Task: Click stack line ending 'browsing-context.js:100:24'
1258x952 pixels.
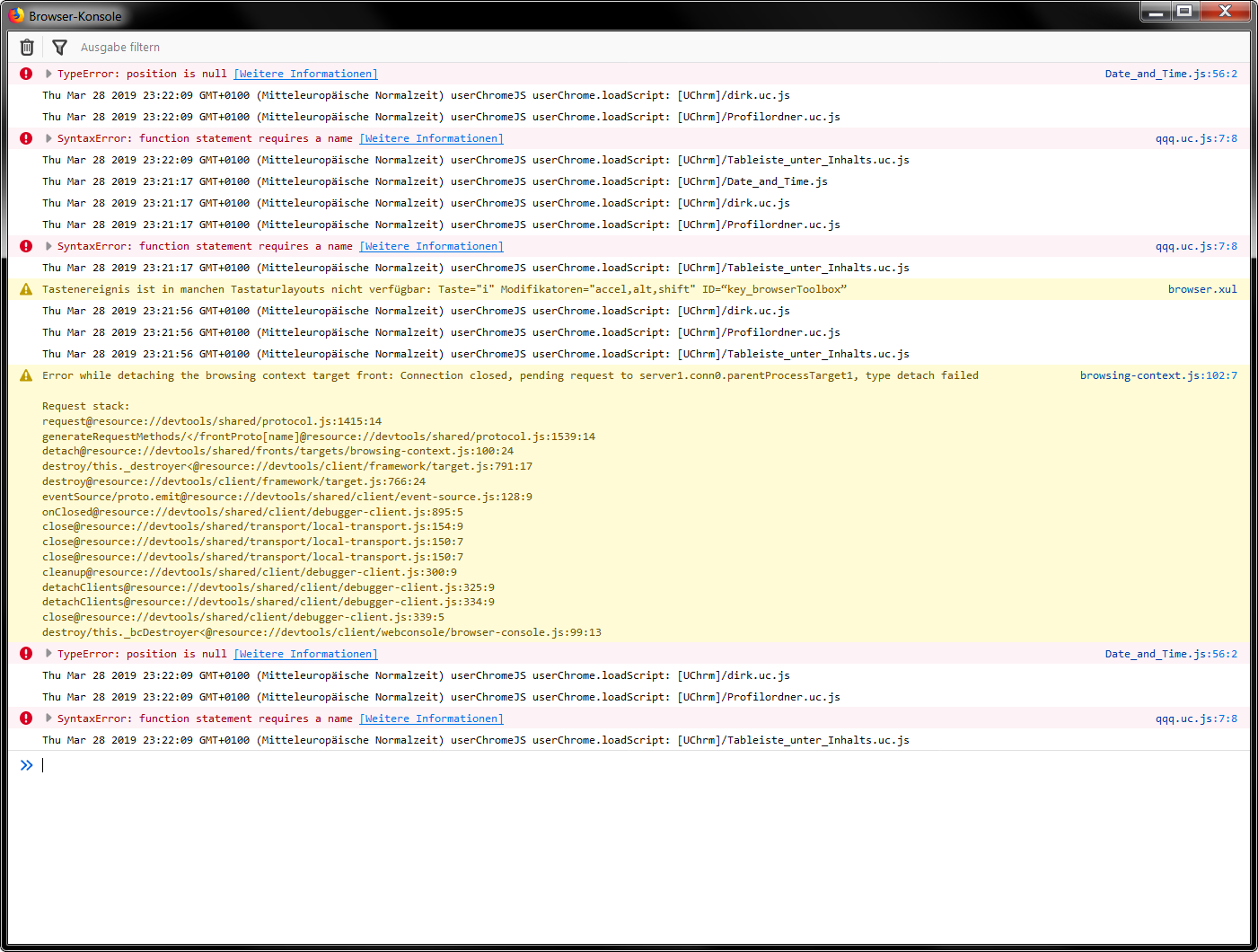Action: pyautogui.click(x=278, y=451)
